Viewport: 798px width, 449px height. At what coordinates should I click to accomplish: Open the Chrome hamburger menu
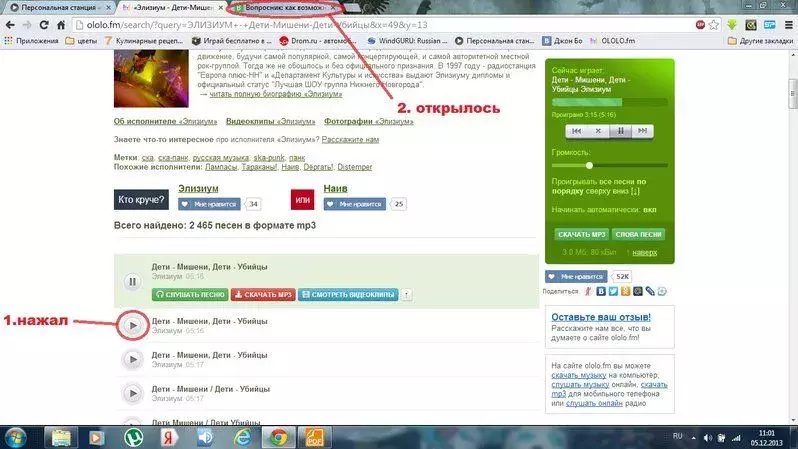point(788,25)
